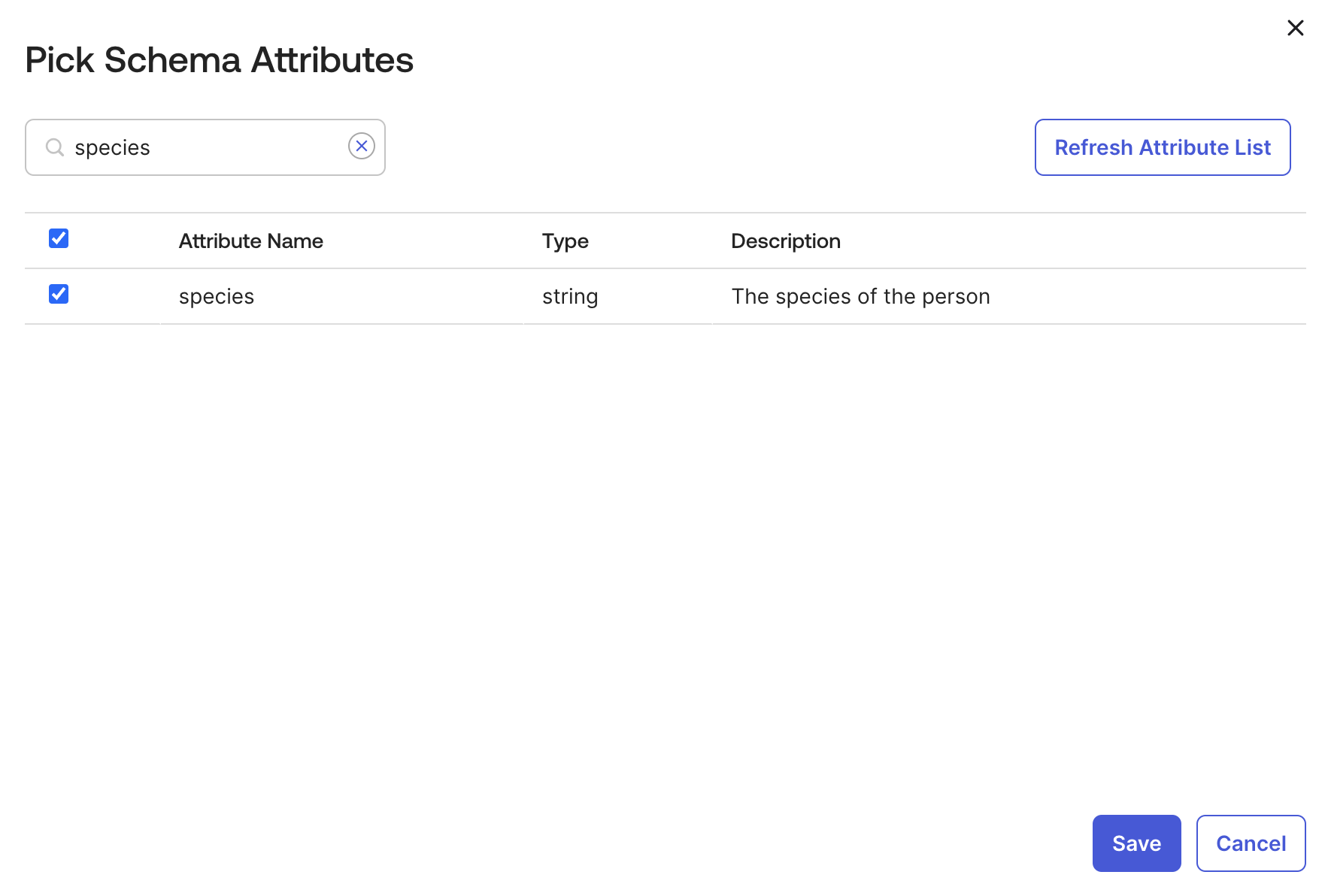
Task: Select the search icon inside the search box
Action: 54,147
